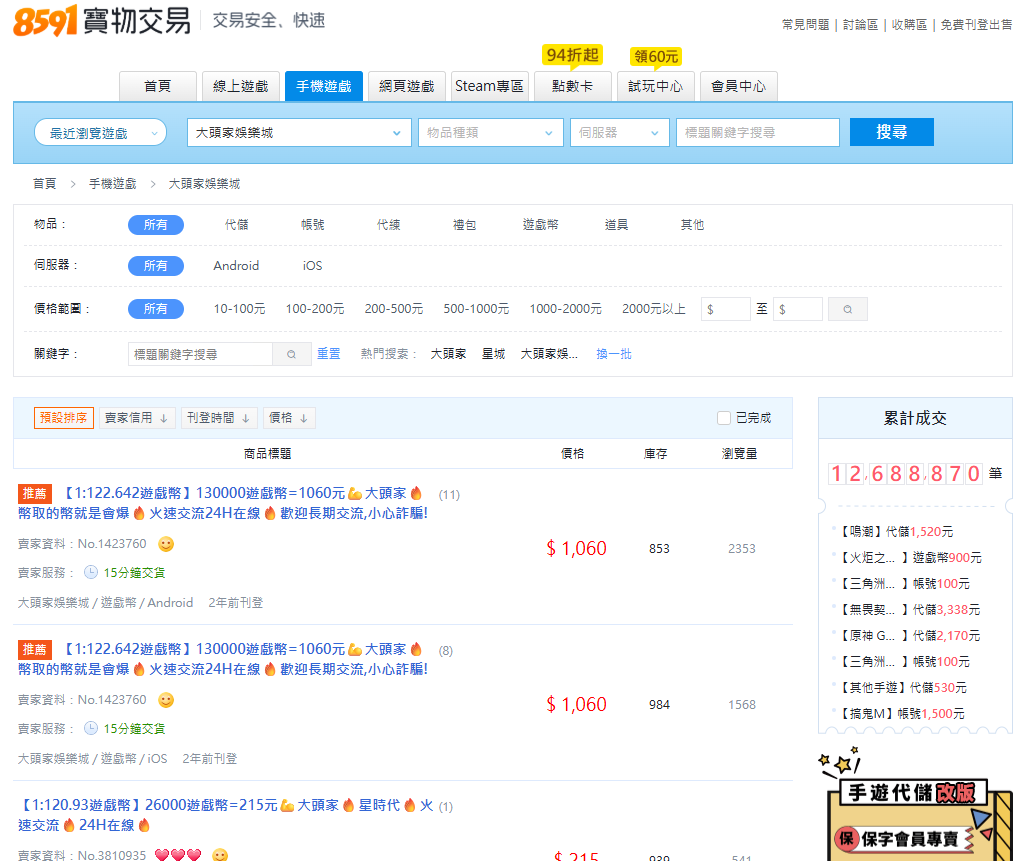The height and width of the screenshot is (861, 1015).
Task: Focus the 關鍵字 filter input field
Action: click(x=200, y=354)
